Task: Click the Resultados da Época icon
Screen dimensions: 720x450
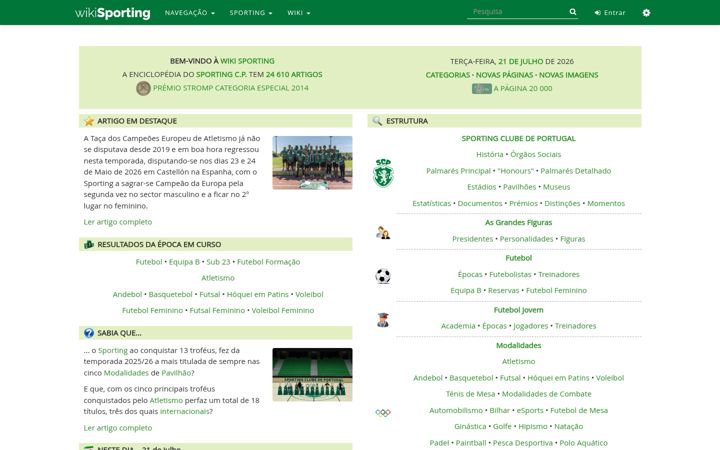Action: [89, 245]
